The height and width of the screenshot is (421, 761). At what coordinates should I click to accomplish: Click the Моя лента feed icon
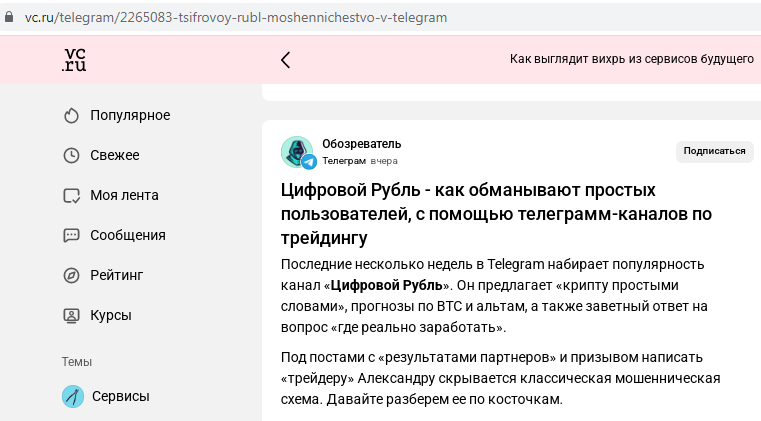pyautogui.click(x=71, y=196)
